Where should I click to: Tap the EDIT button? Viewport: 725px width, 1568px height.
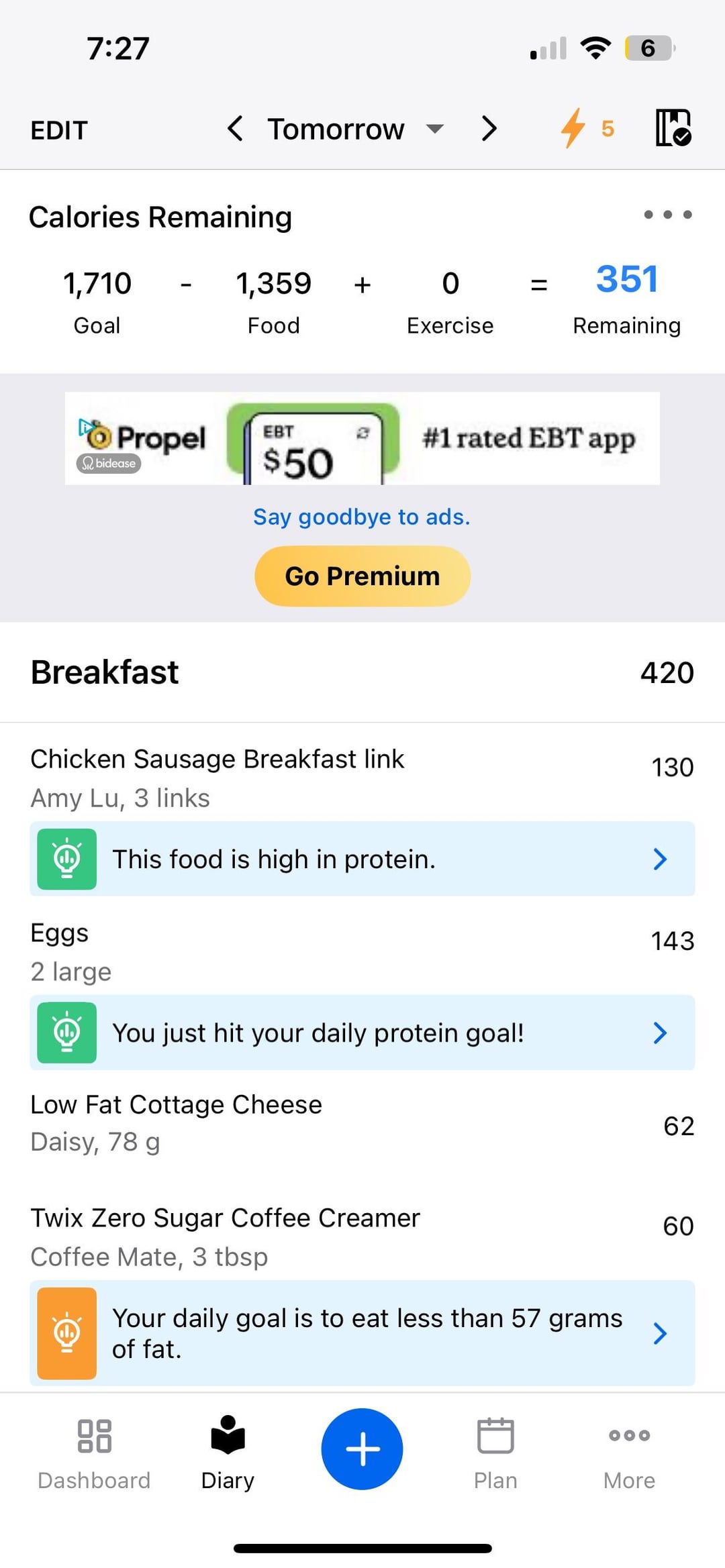(x=59, y=130)
